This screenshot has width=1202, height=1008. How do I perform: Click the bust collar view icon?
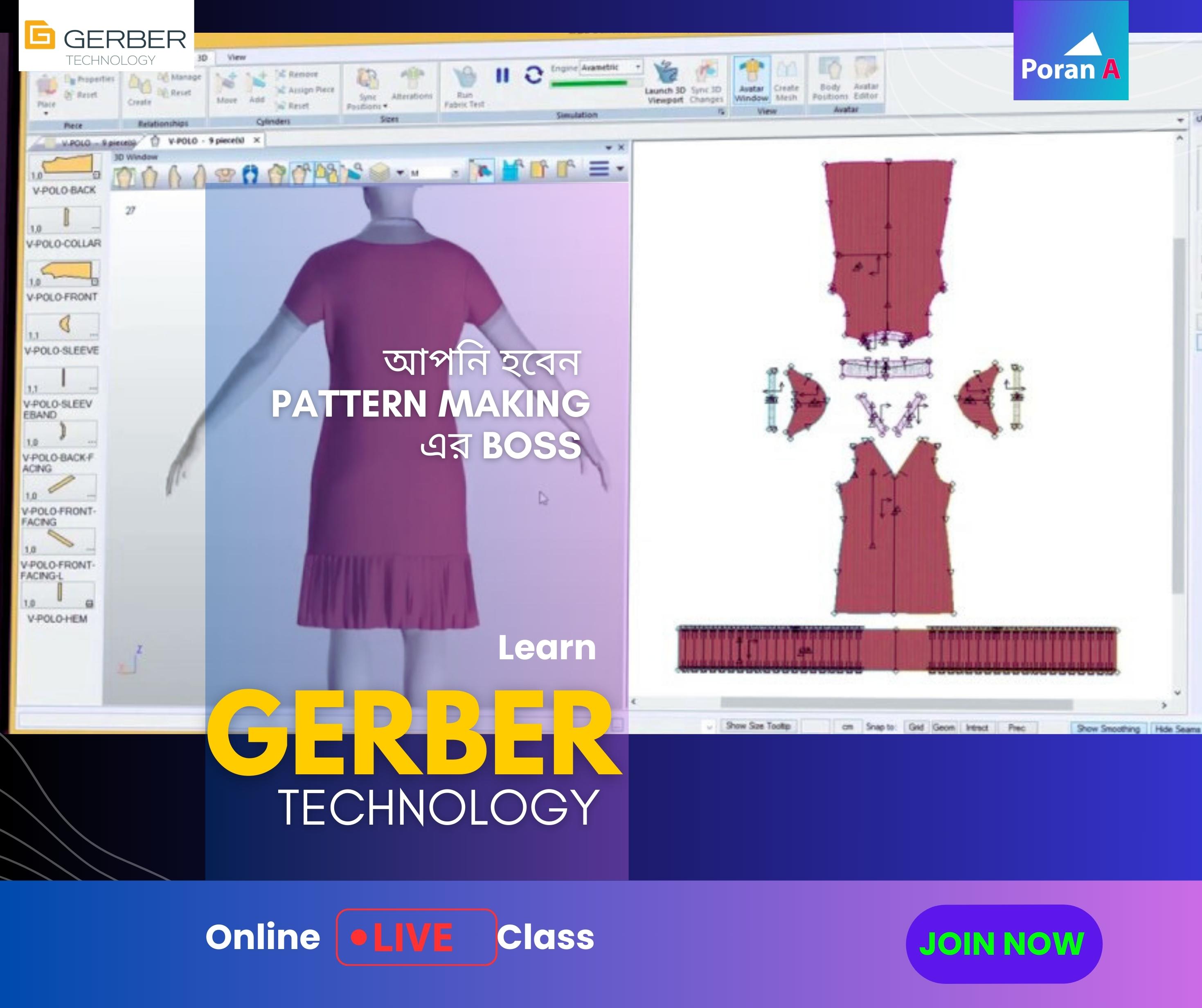point(226,175)
